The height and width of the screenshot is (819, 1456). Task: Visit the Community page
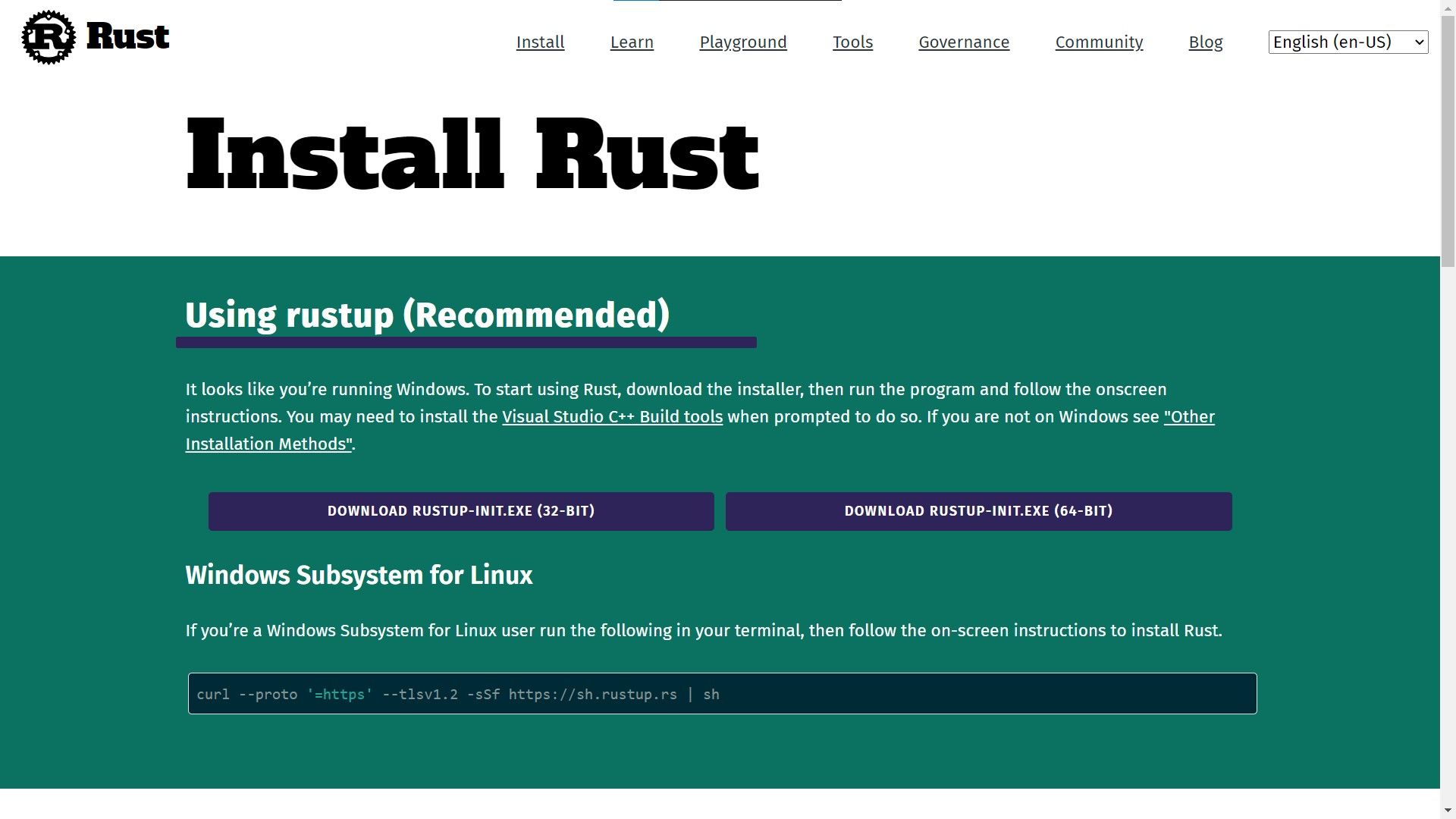pos(1099,42)
